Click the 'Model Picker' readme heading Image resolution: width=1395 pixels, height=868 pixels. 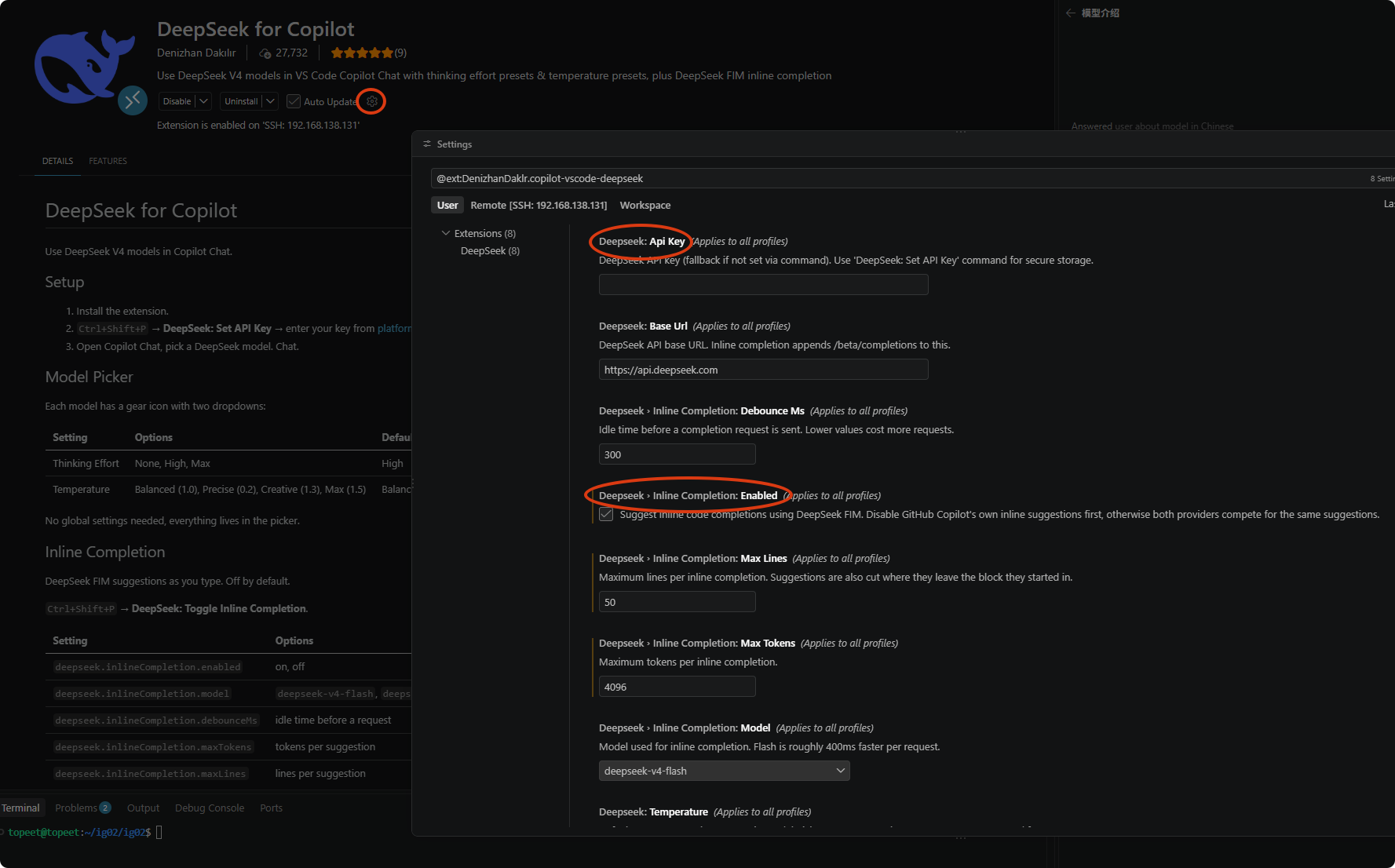point(89,377)
